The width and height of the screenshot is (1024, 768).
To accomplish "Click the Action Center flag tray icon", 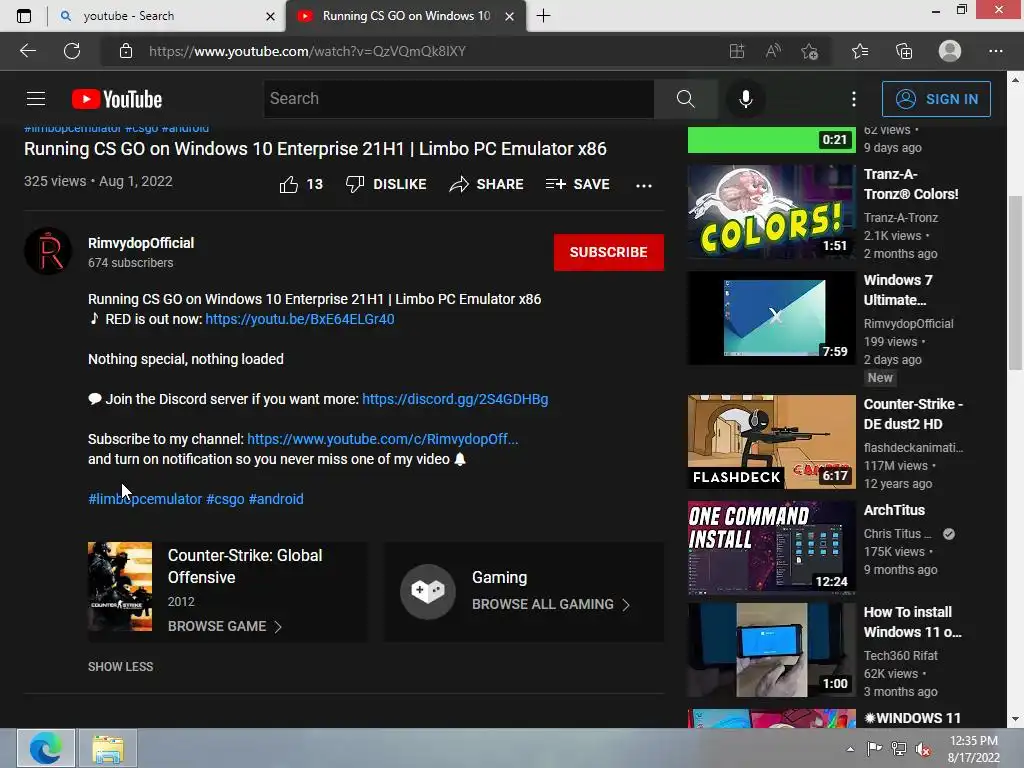I will [874, 749].
